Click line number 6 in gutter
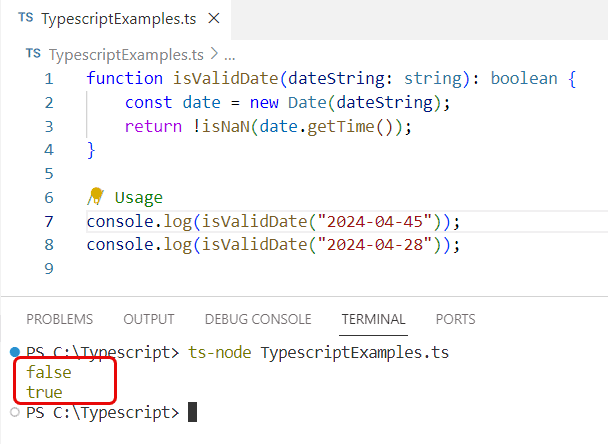Viewport: 608px width, 444px height. (49, 198)
